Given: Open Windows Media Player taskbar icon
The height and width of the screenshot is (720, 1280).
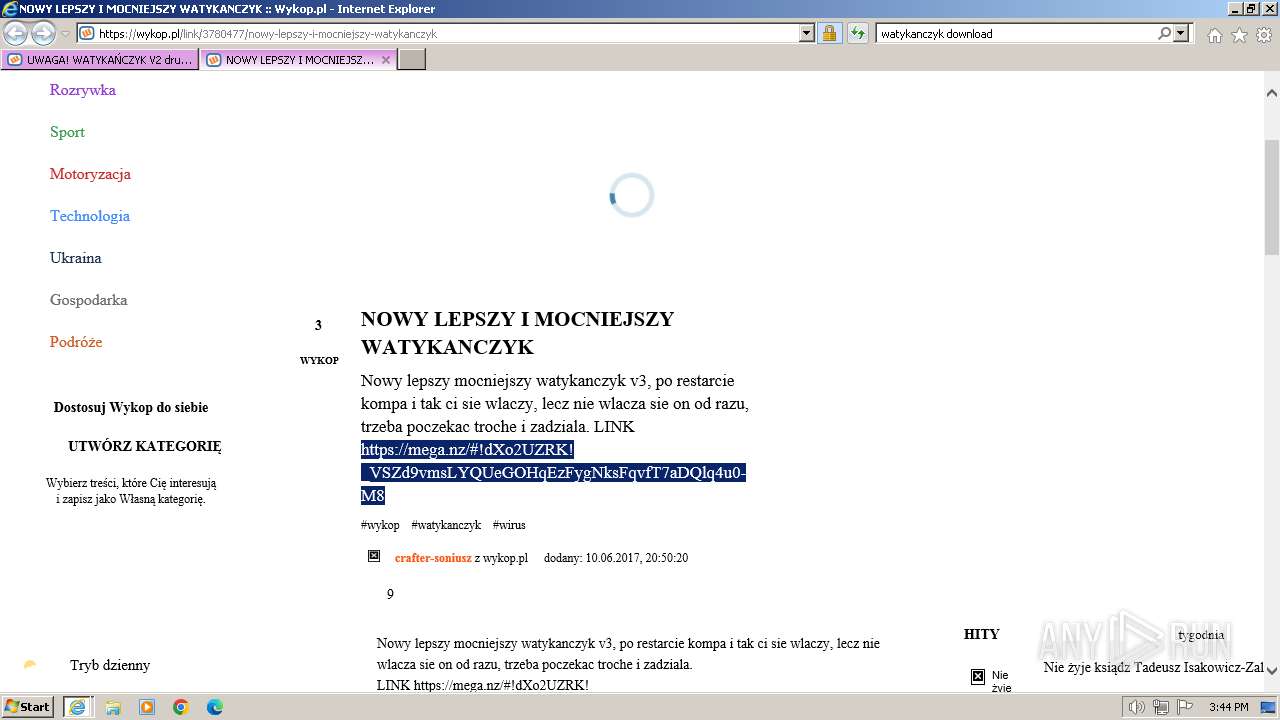Looking at the screenshot, I should (147, 707).
